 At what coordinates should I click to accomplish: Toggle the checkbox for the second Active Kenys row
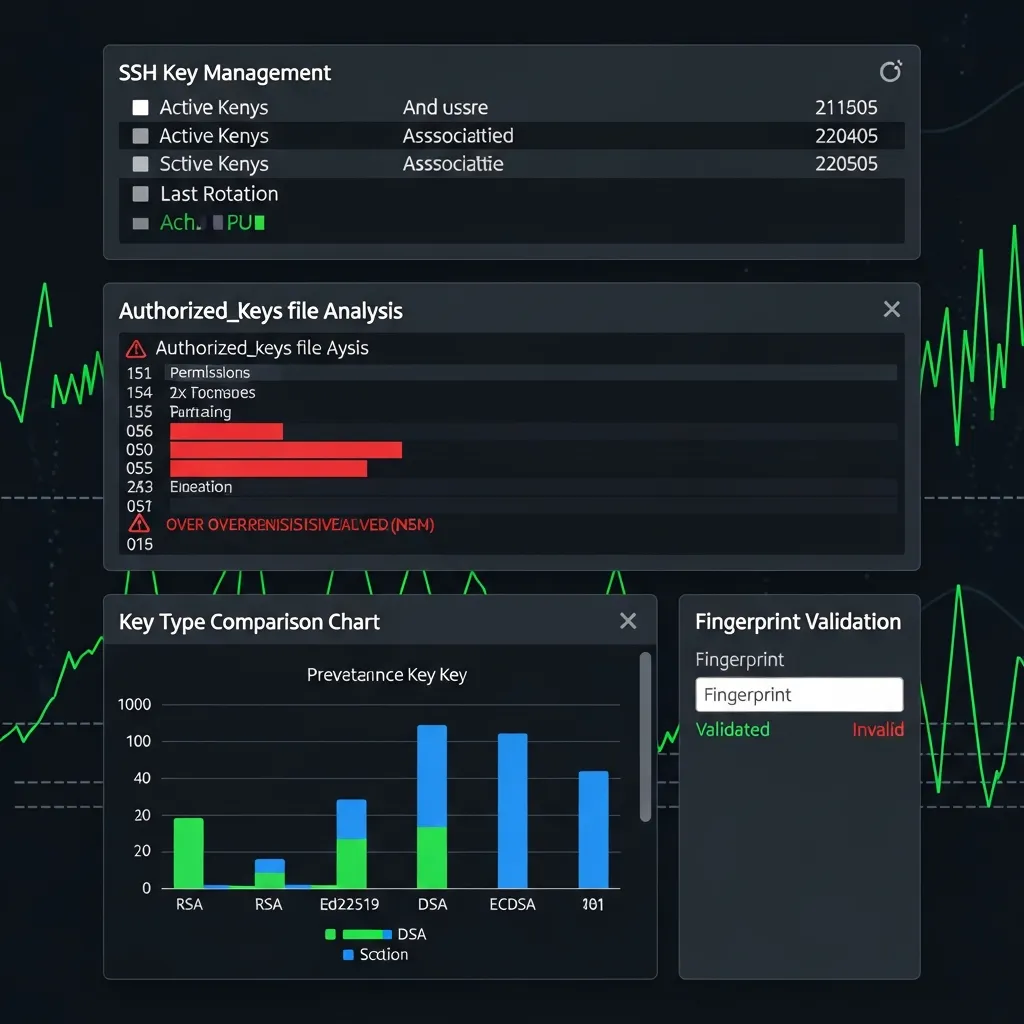140,136
